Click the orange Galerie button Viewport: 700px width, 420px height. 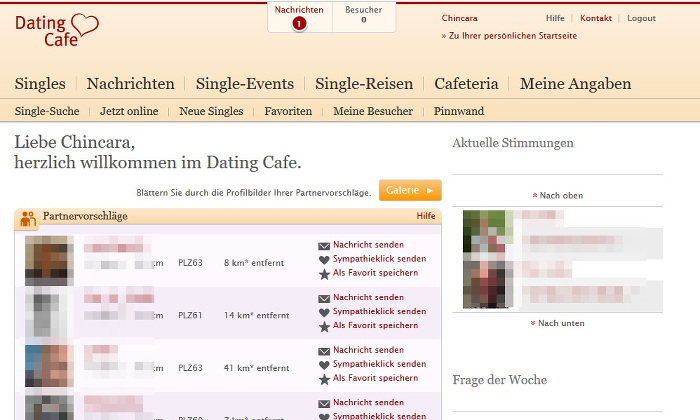pyautogui.click(x=410, y=190)
